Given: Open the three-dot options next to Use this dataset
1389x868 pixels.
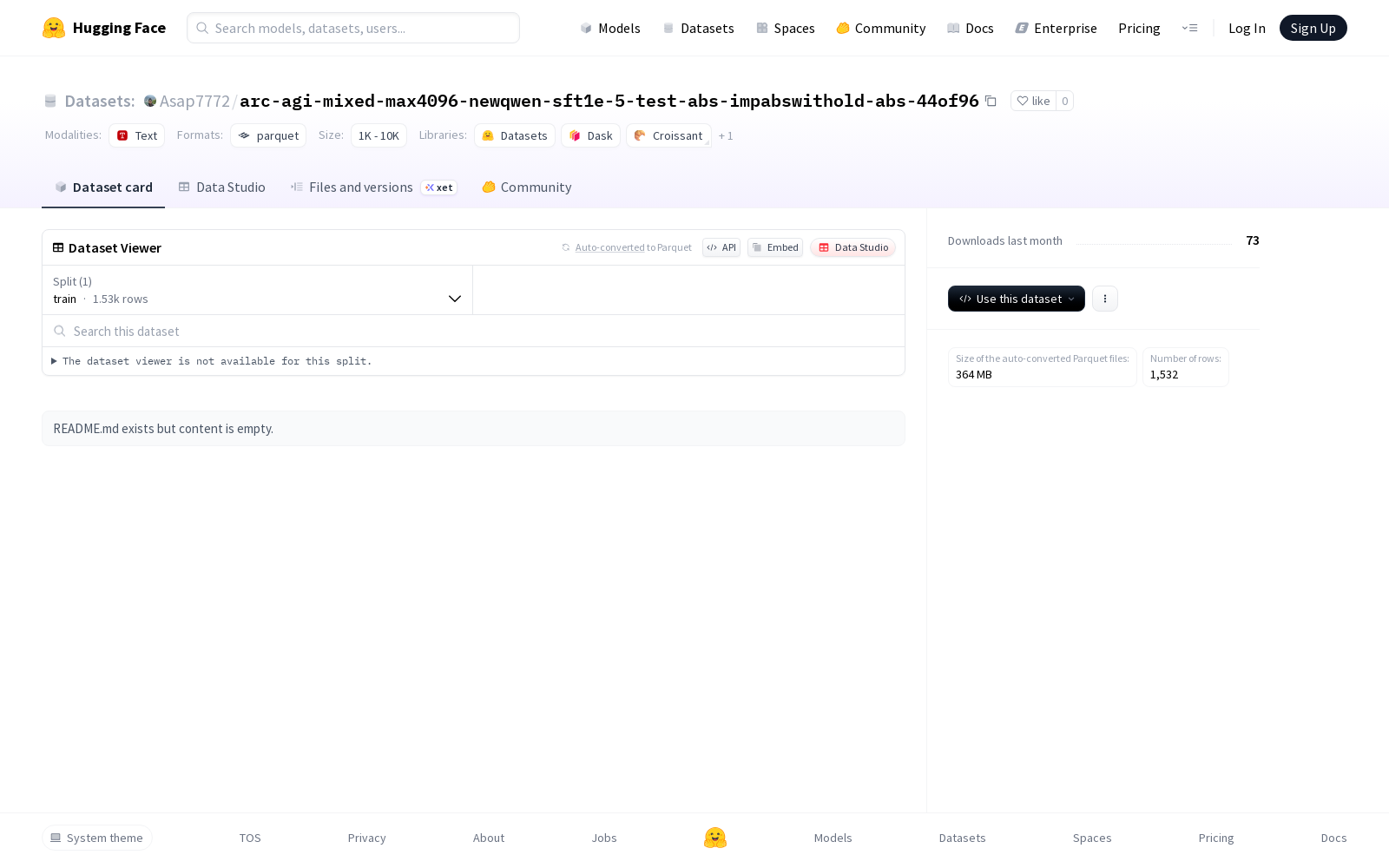Looking at the screenshot, I should click(x=1105, y=299).
